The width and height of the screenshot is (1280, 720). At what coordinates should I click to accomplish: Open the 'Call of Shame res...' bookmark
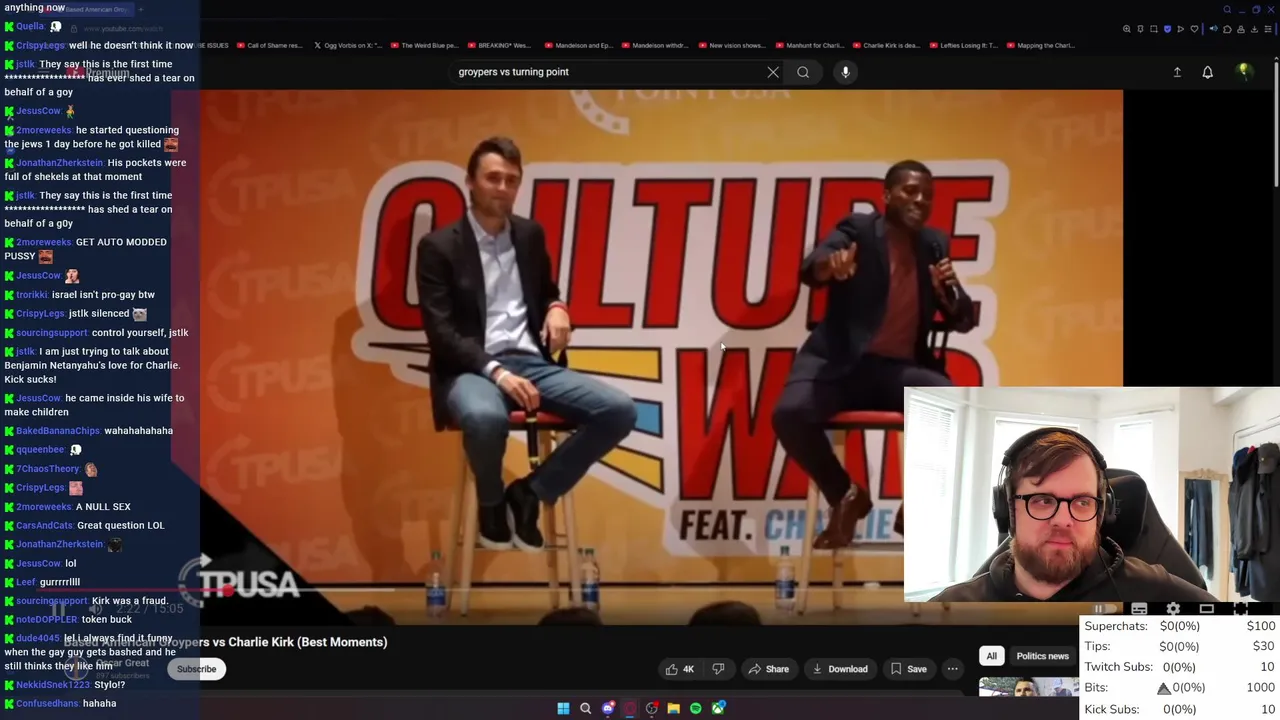[x=270, y=45]
